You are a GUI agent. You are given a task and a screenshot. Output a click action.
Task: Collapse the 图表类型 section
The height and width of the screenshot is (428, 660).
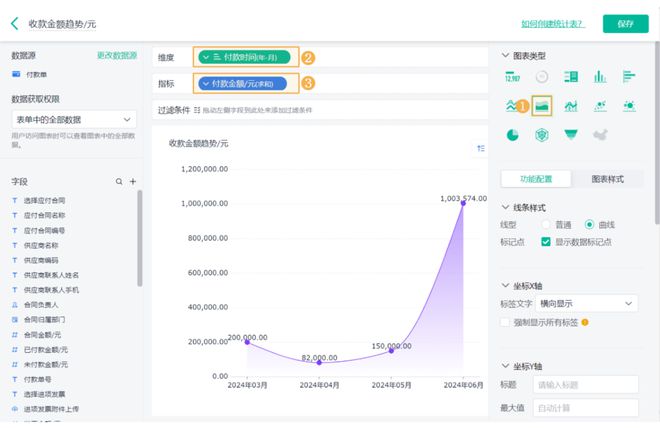(505, 56)
